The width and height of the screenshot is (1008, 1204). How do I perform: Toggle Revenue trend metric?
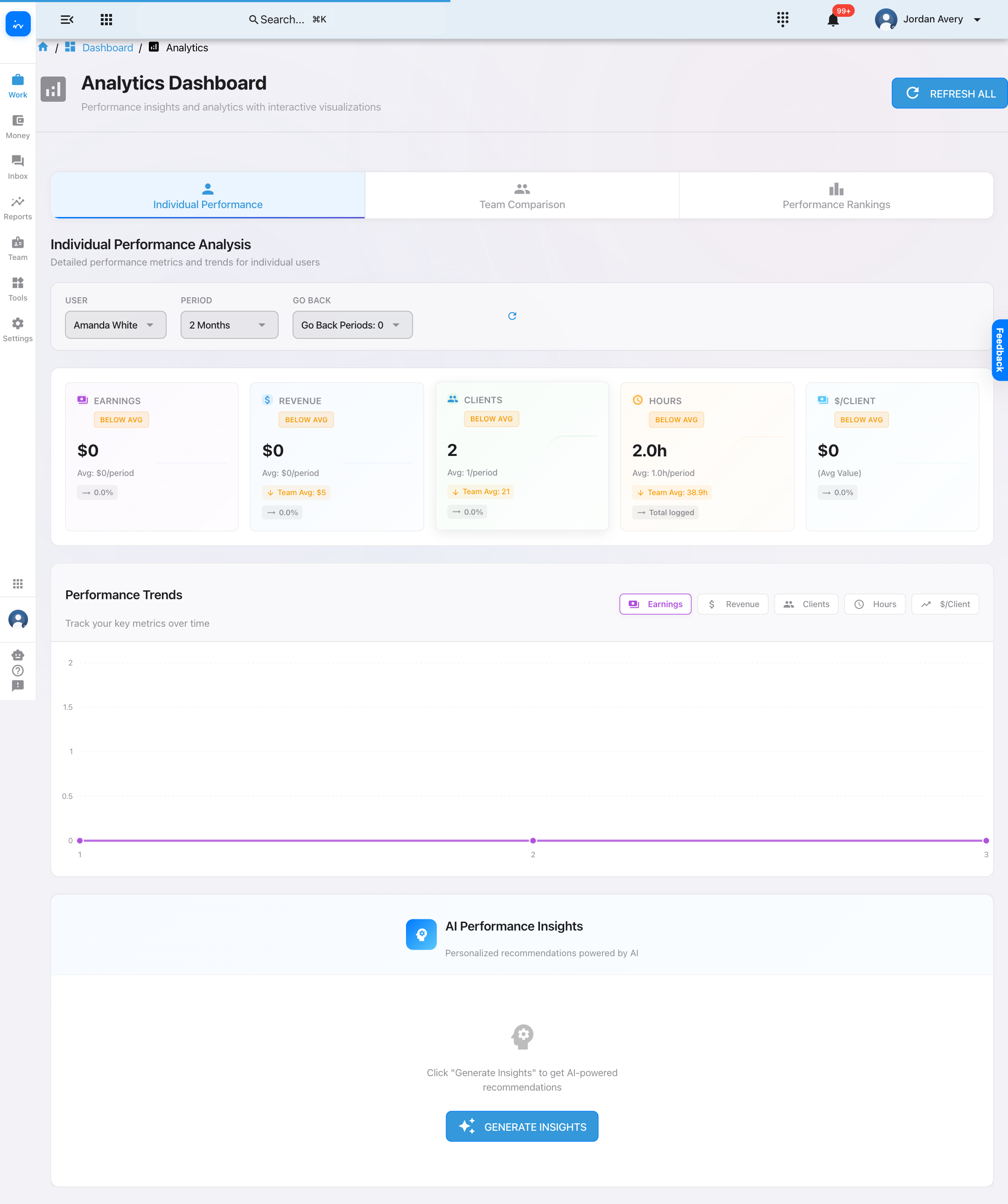pos(733,604)
